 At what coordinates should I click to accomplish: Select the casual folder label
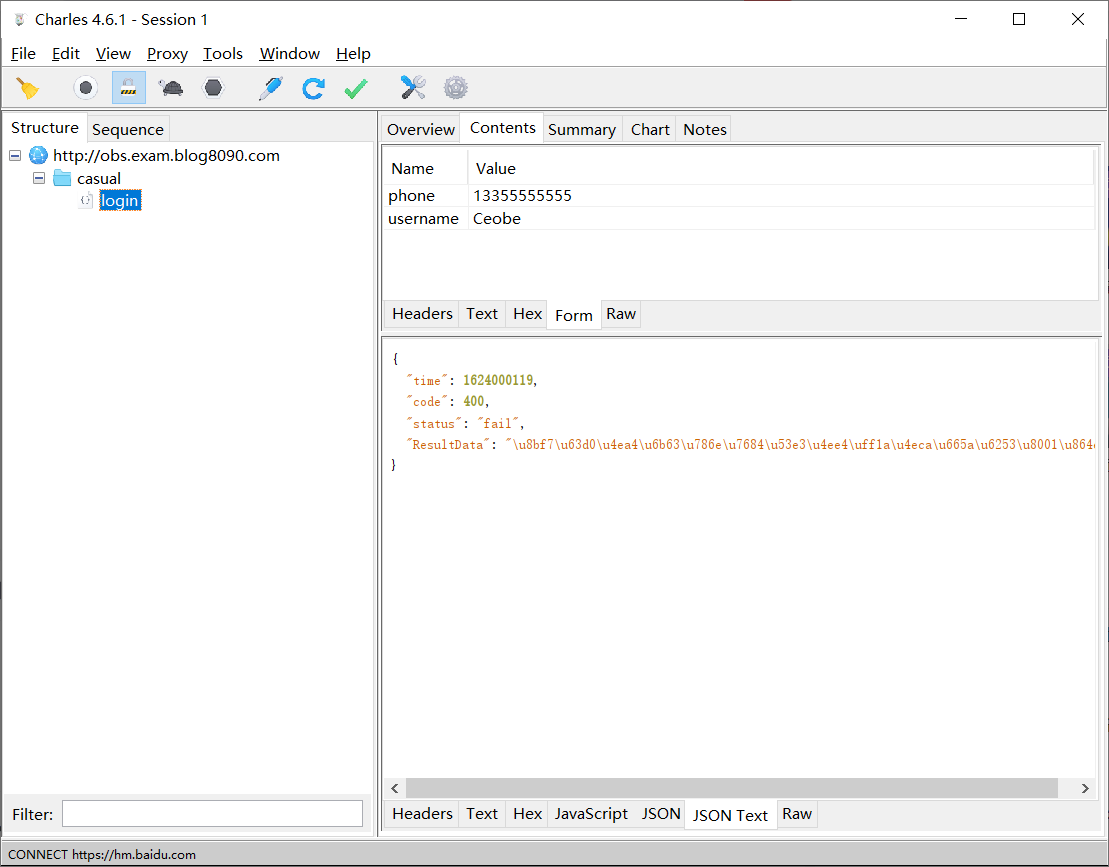coord(99,178)
